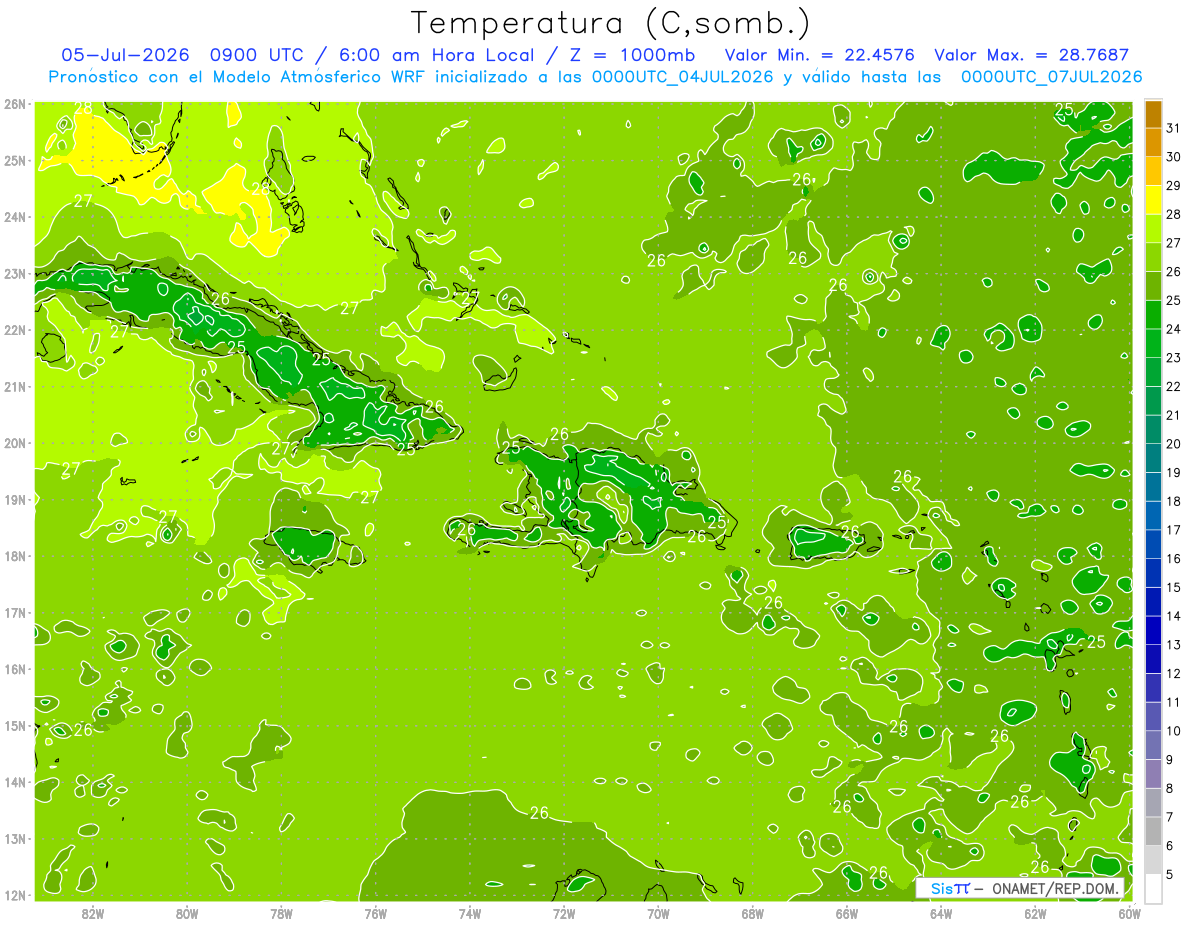Click color scale label "16"
The height and width of the screenshot is (927, 1200).
[1174, 558]
